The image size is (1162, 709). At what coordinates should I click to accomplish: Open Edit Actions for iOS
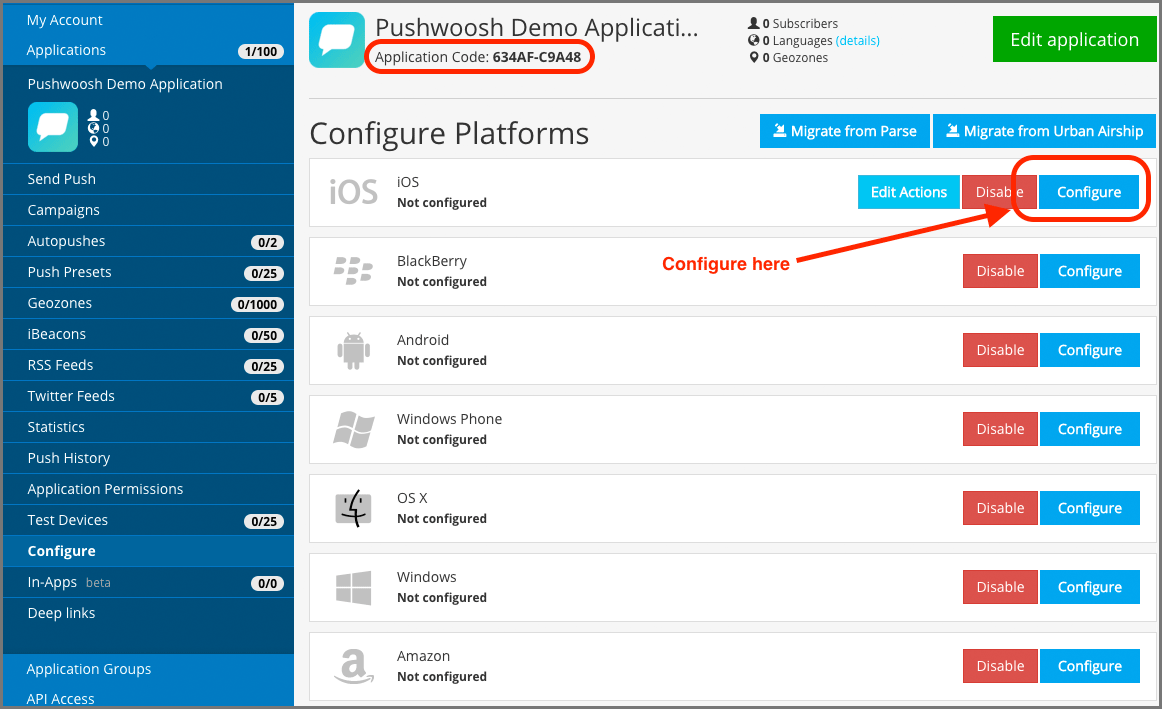pyautogui.click(x=909, y=192)
